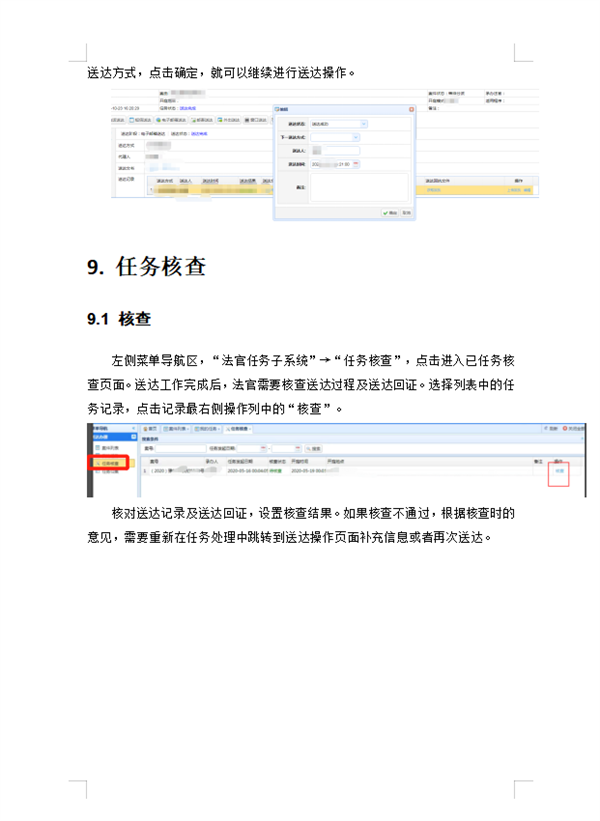Click the rightmost blue link in the highlighted delivery row

527,190
